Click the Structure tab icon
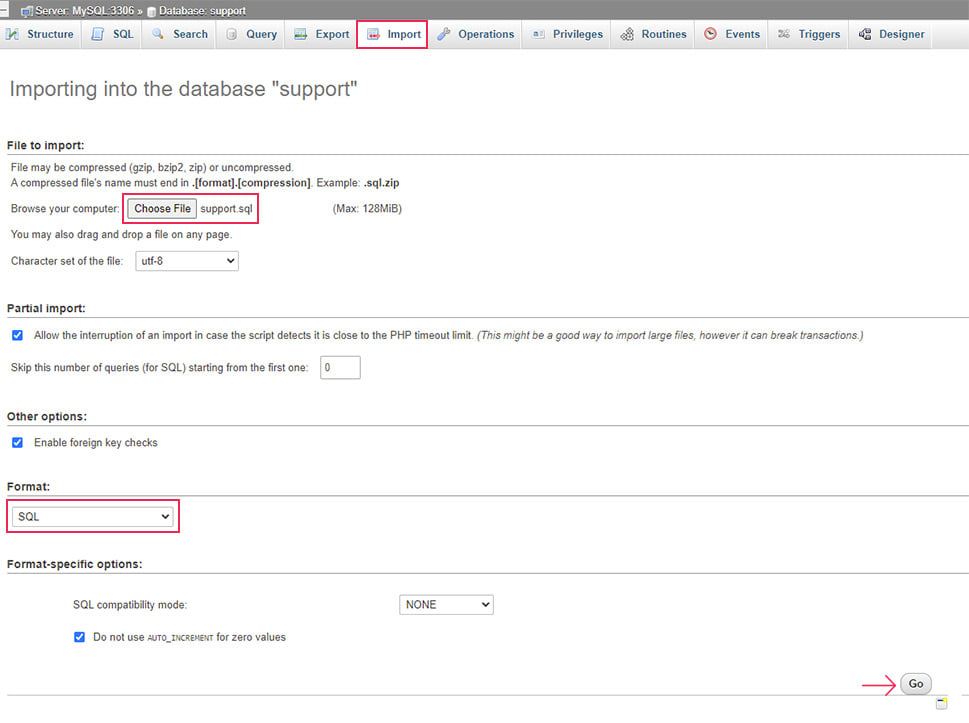 12,35
